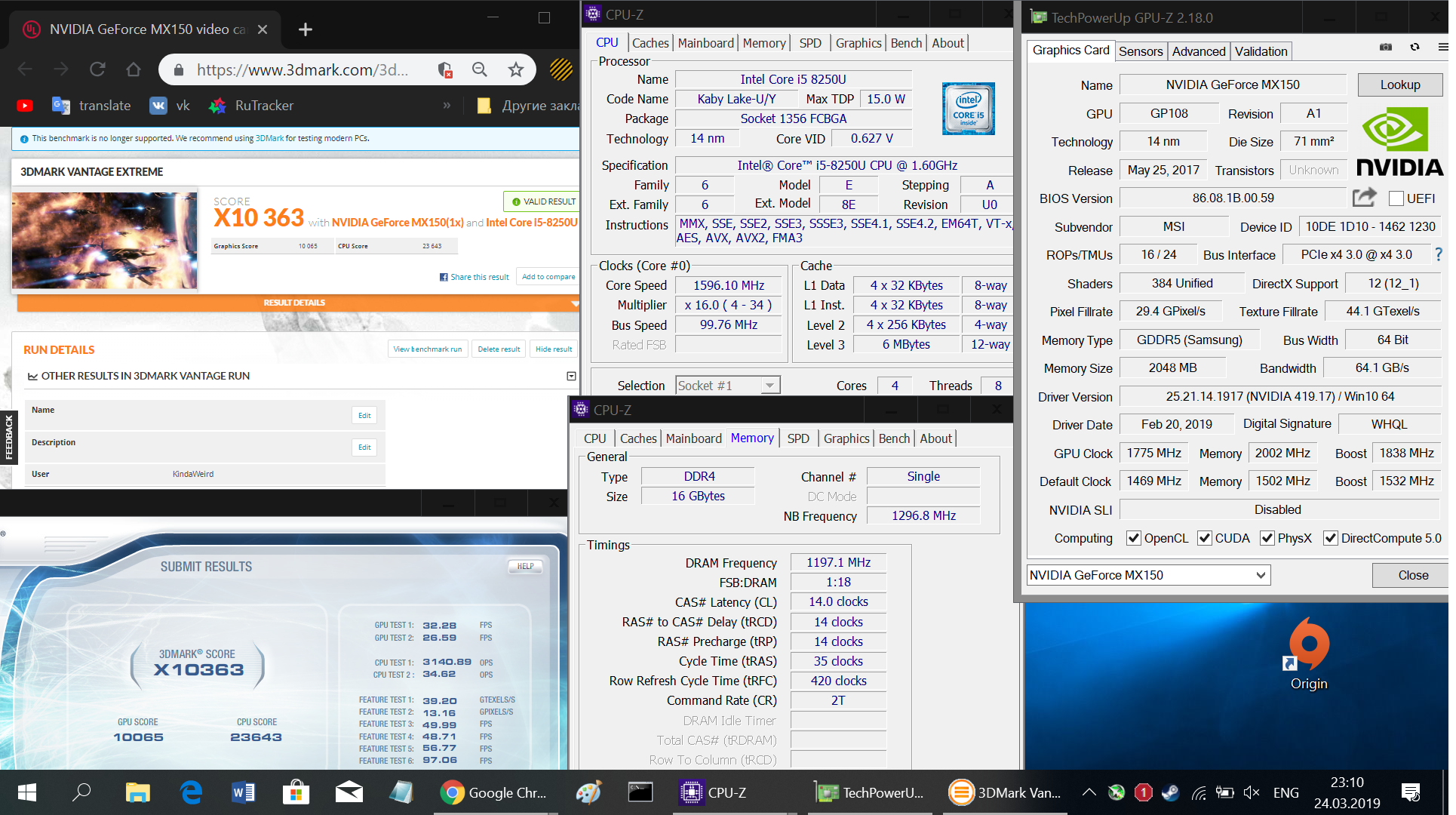The image size is (1456, 815).
Task: Click the Steam tray icon
Action: (1170, 792)
